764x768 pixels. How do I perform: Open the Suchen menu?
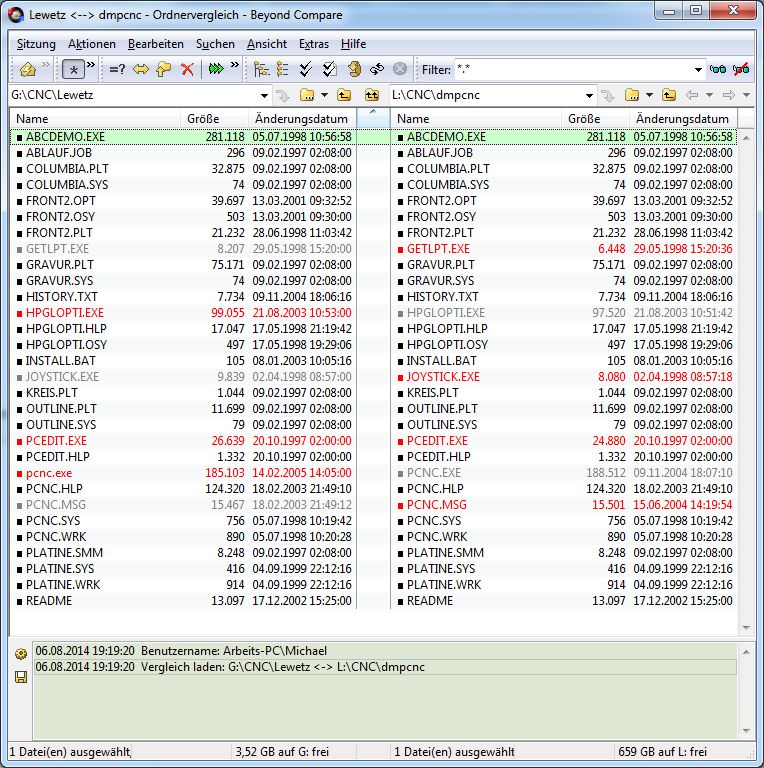pos(215,44)
